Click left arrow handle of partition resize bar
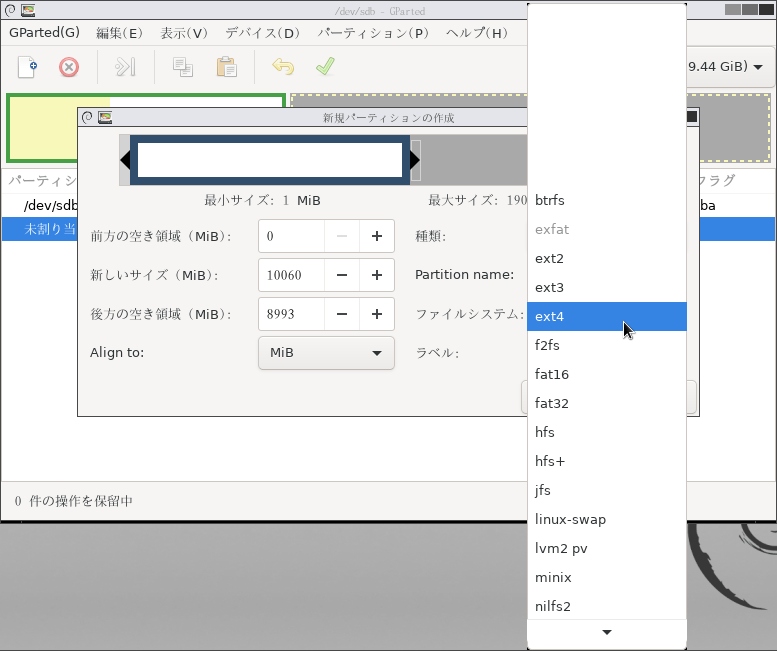Screen dimensions: 777x651 coord(125,160)
